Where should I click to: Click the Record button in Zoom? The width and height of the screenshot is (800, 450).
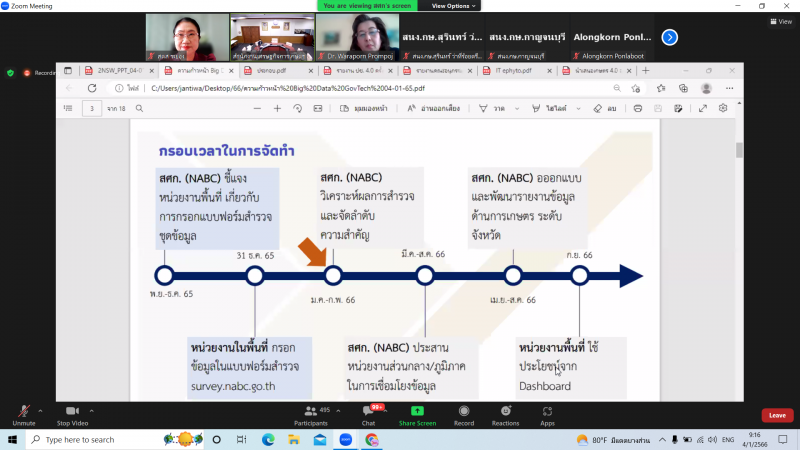pos(464,415)
